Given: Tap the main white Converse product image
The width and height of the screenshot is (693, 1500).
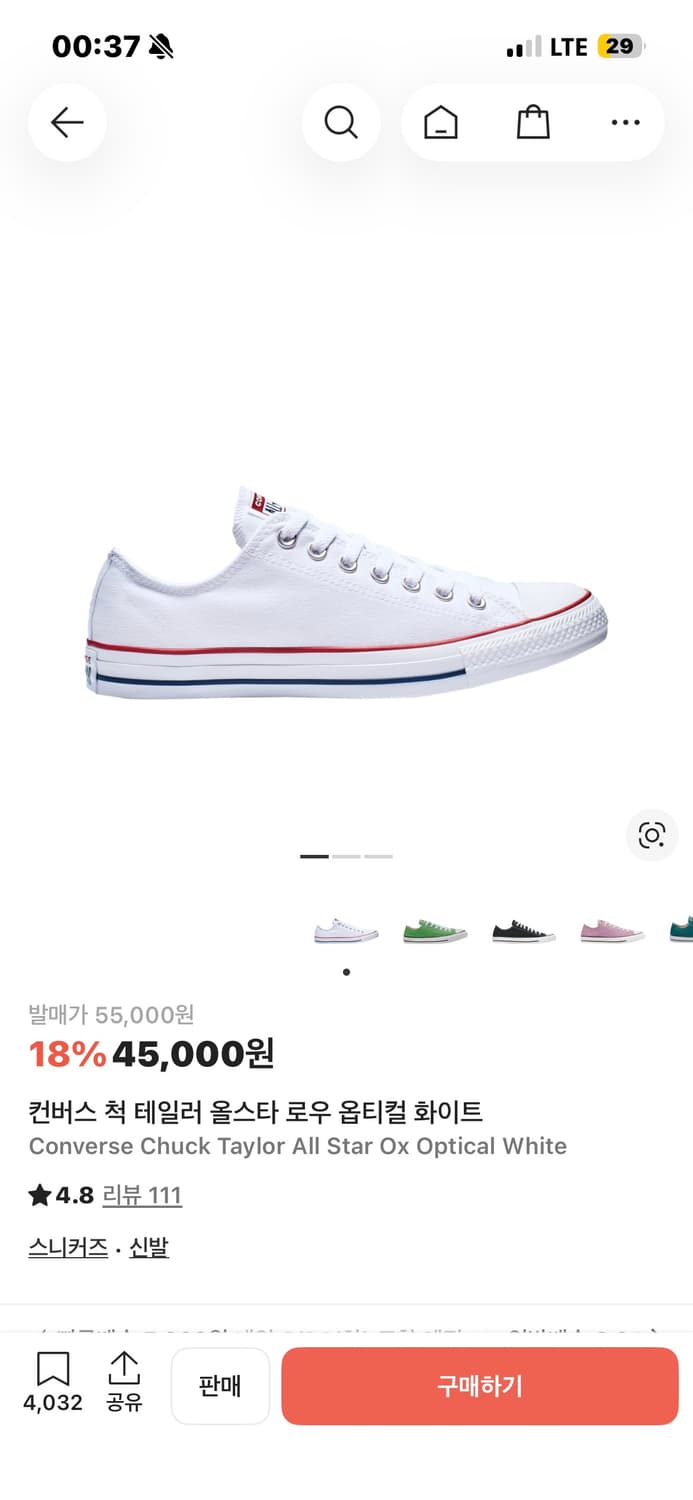Looking at the screenshot, I should (x=346, y=593).
